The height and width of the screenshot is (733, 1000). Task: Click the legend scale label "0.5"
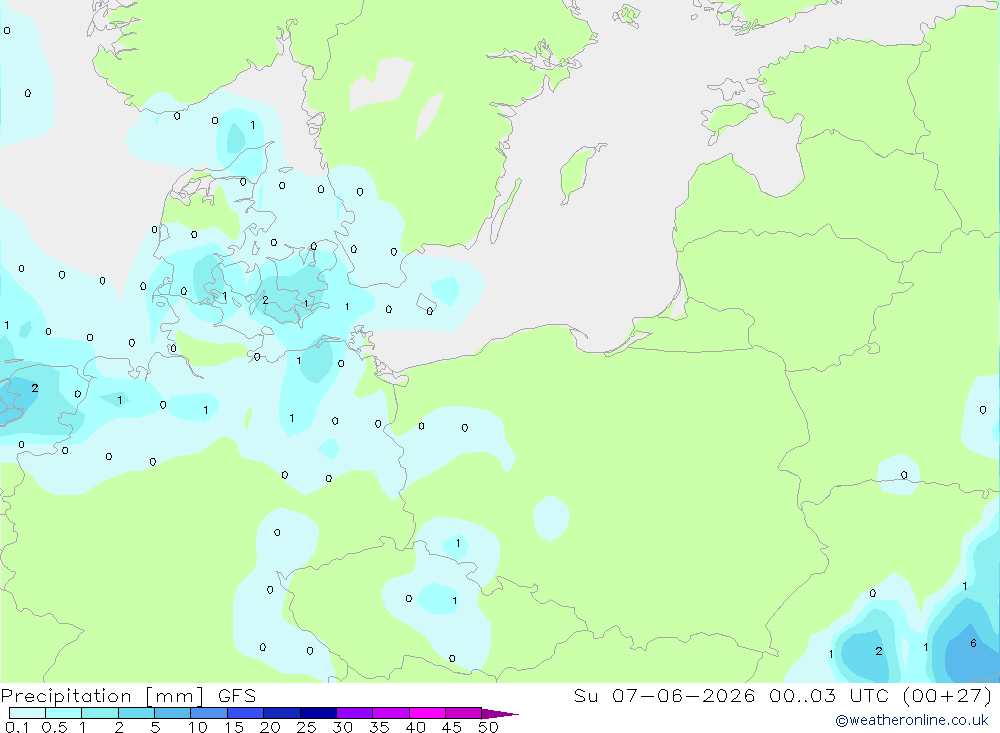[x=54, y=727]
